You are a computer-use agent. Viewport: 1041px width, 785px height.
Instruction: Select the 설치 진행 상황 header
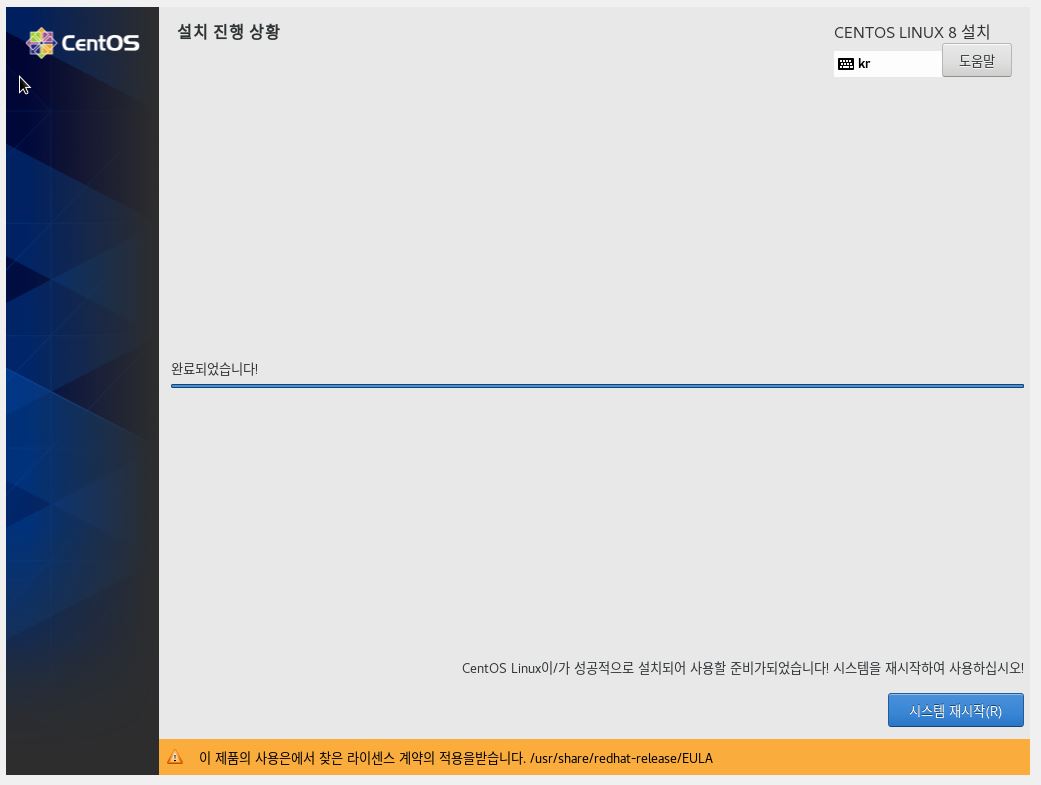(x=228, y=31)
